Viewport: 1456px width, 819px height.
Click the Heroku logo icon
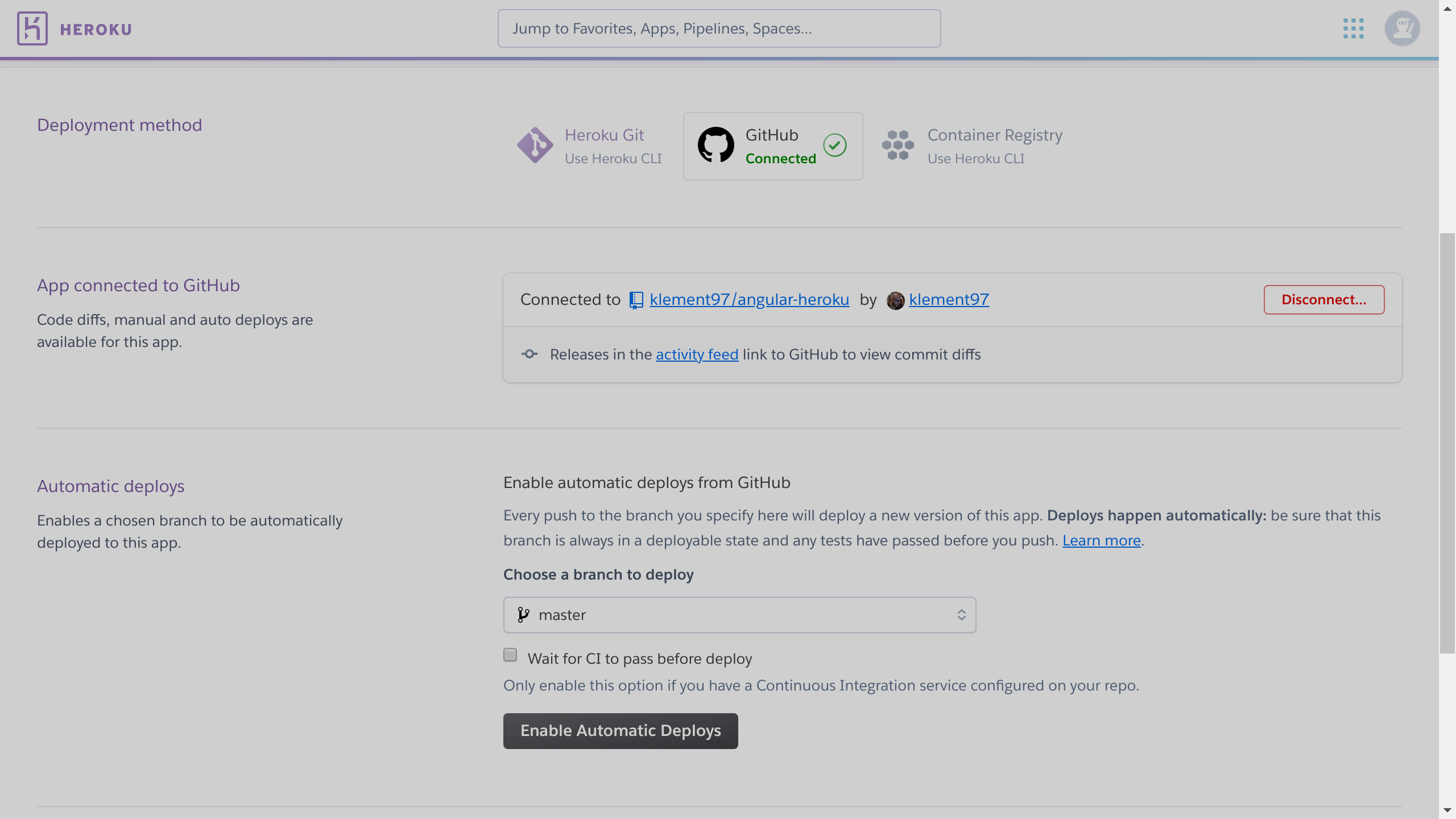(x=32, y=28)
